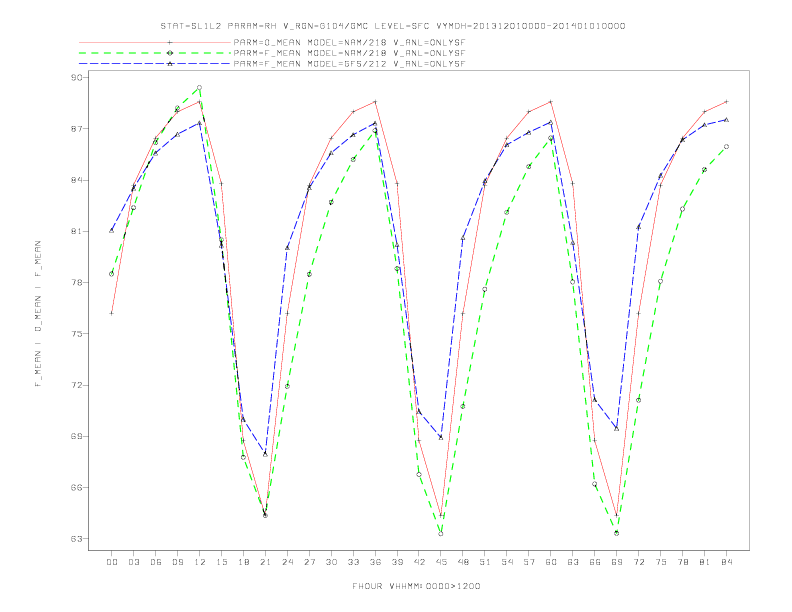
Task: Click green circle data point at hour 84
Action: [x=727, y=146]
